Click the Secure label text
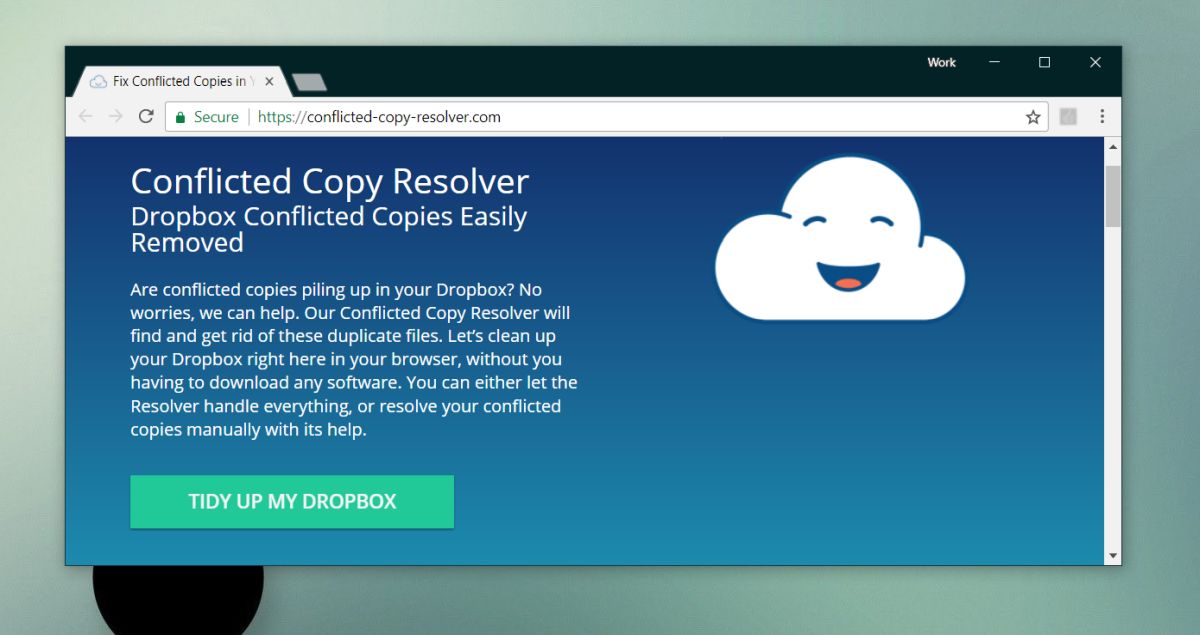1200x635 pixels. point(216,117)
